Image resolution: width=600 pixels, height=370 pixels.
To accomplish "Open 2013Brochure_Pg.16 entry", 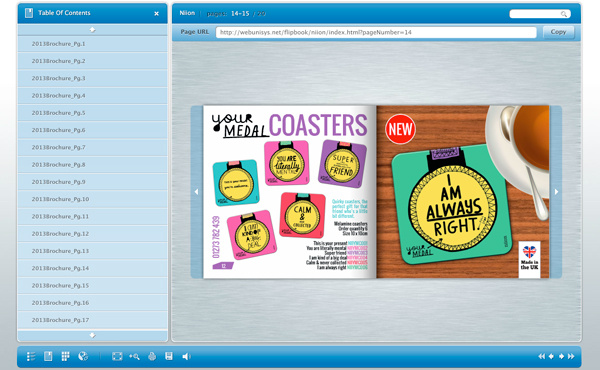I will tap(92, 303).
